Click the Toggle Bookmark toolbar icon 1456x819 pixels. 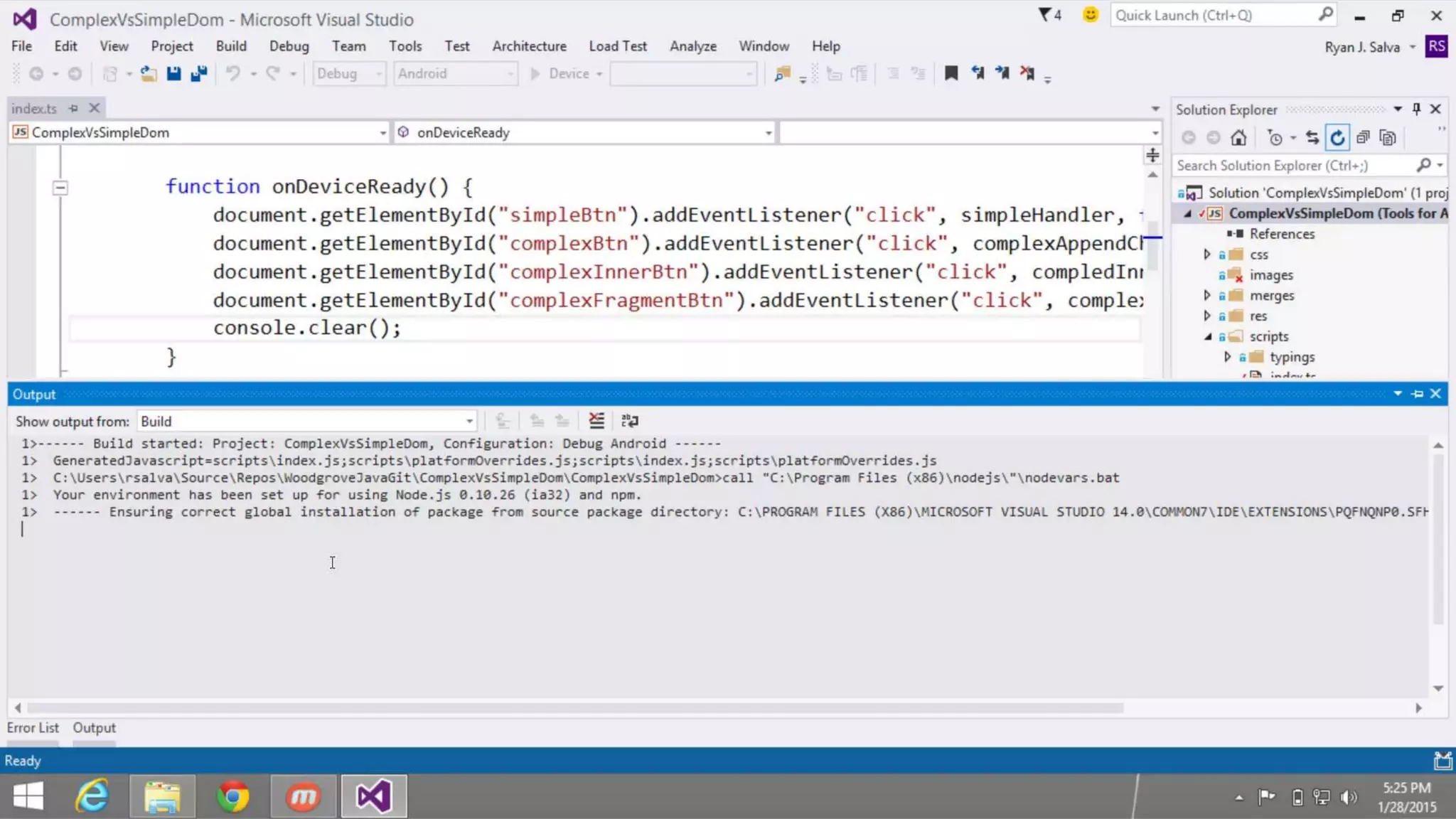[951, 73]
